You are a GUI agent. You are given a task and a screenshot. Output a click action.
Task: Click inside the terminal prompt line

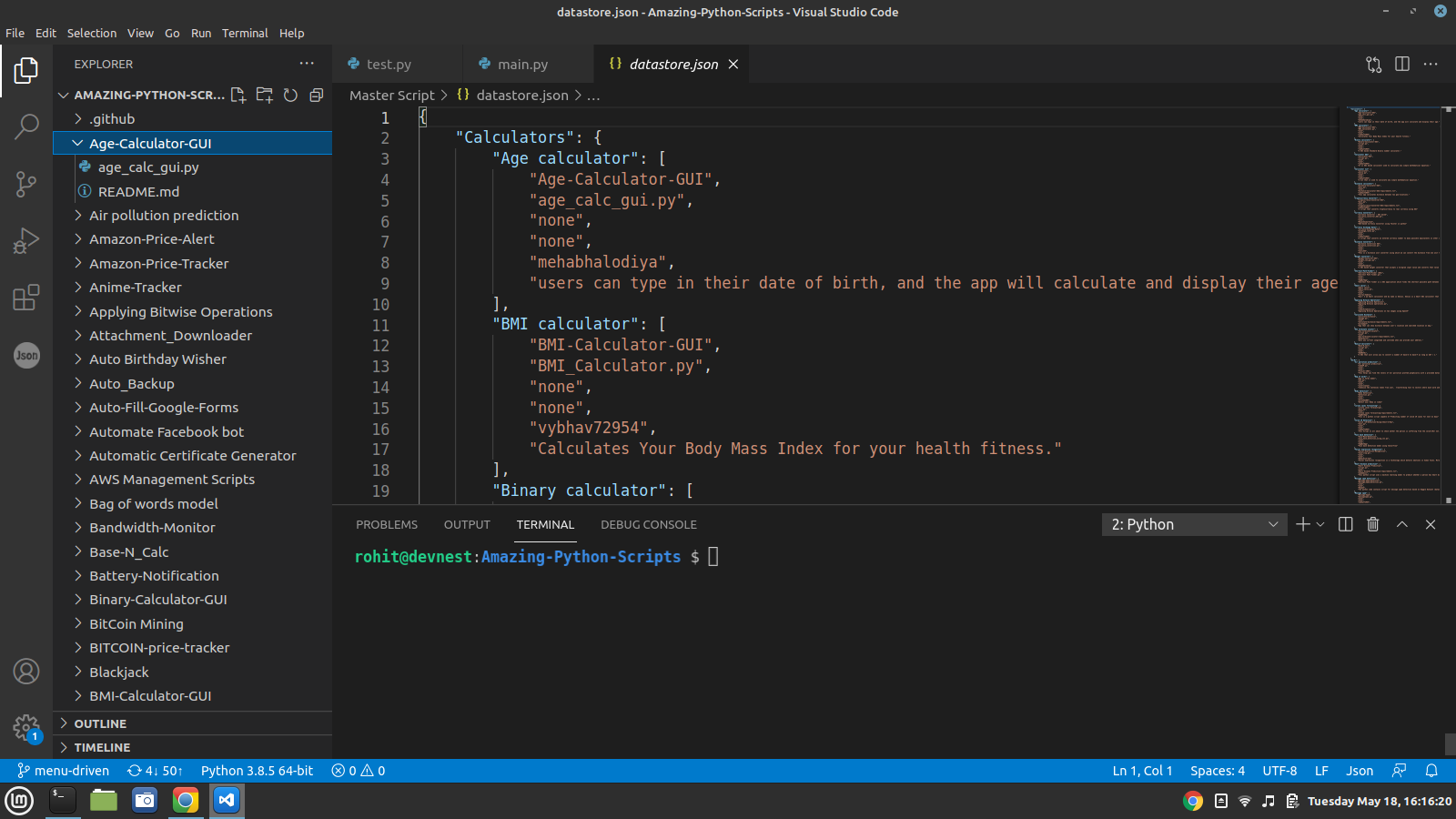pos(536,557)
